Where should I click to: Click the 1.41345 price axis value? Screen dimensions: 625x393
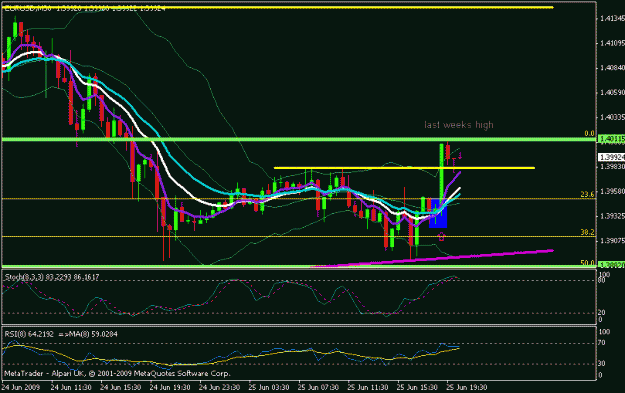(x=612, y=18)
